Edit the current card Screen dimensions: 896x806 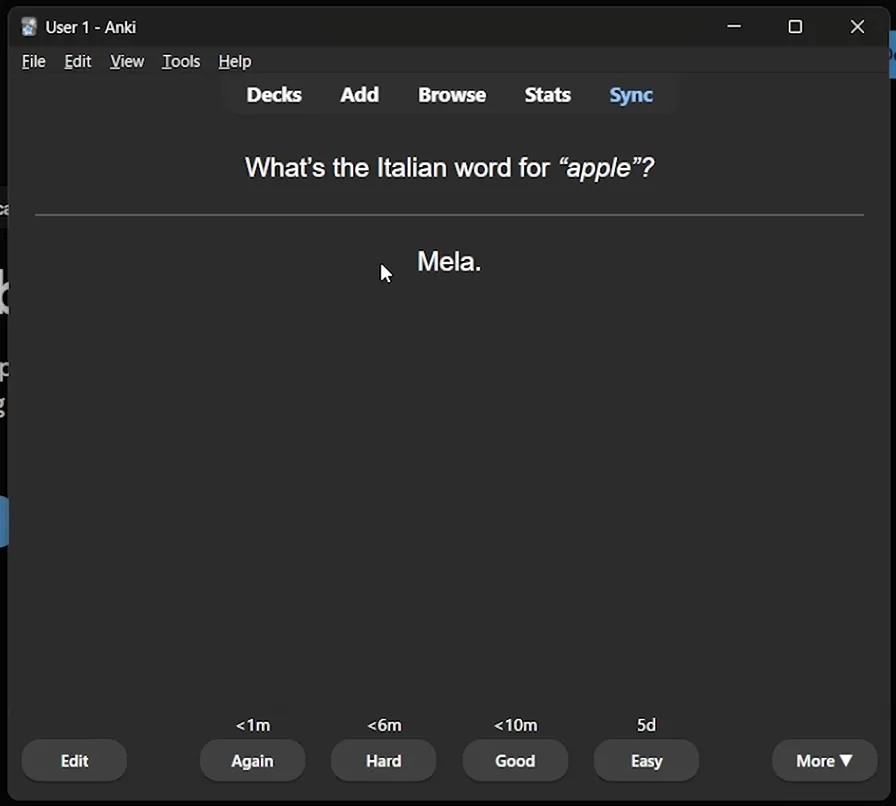pyautogui.click(x=73, y=760)
